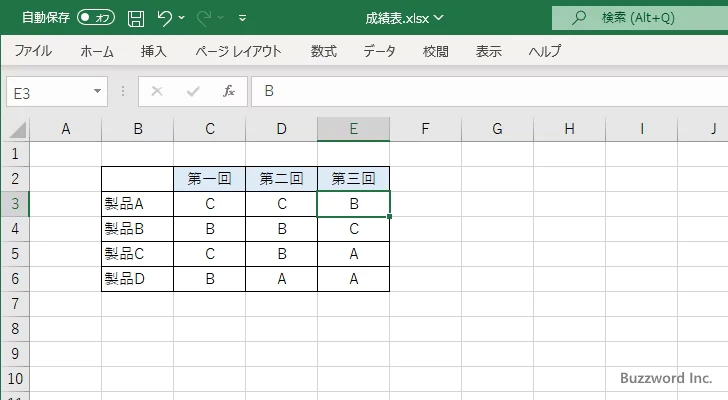The image size is (728, 400).
Task: Select cell E6 in 製品D row
Action: (353, 279)
